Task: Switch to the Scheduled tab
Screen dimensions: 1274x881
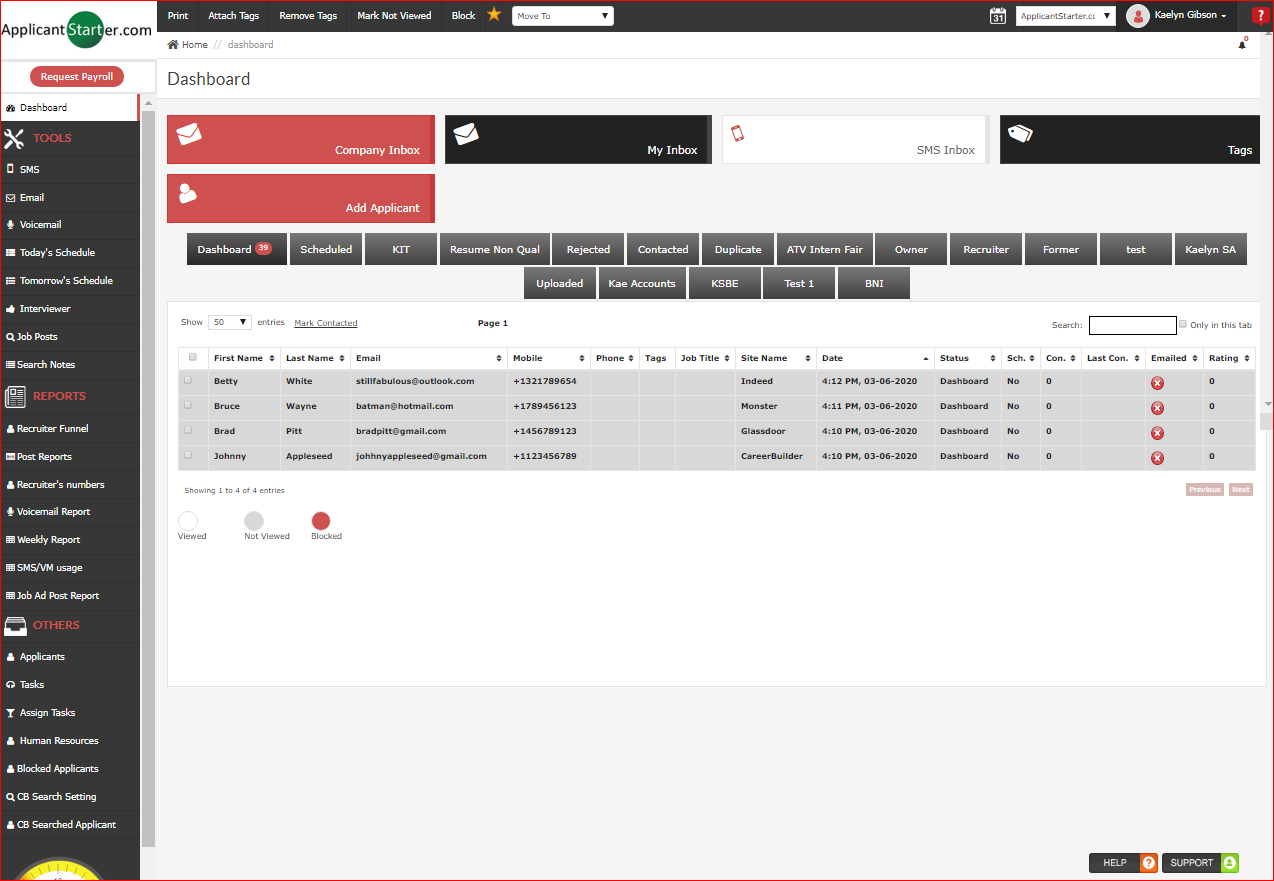Action: [x=325, y=248]
